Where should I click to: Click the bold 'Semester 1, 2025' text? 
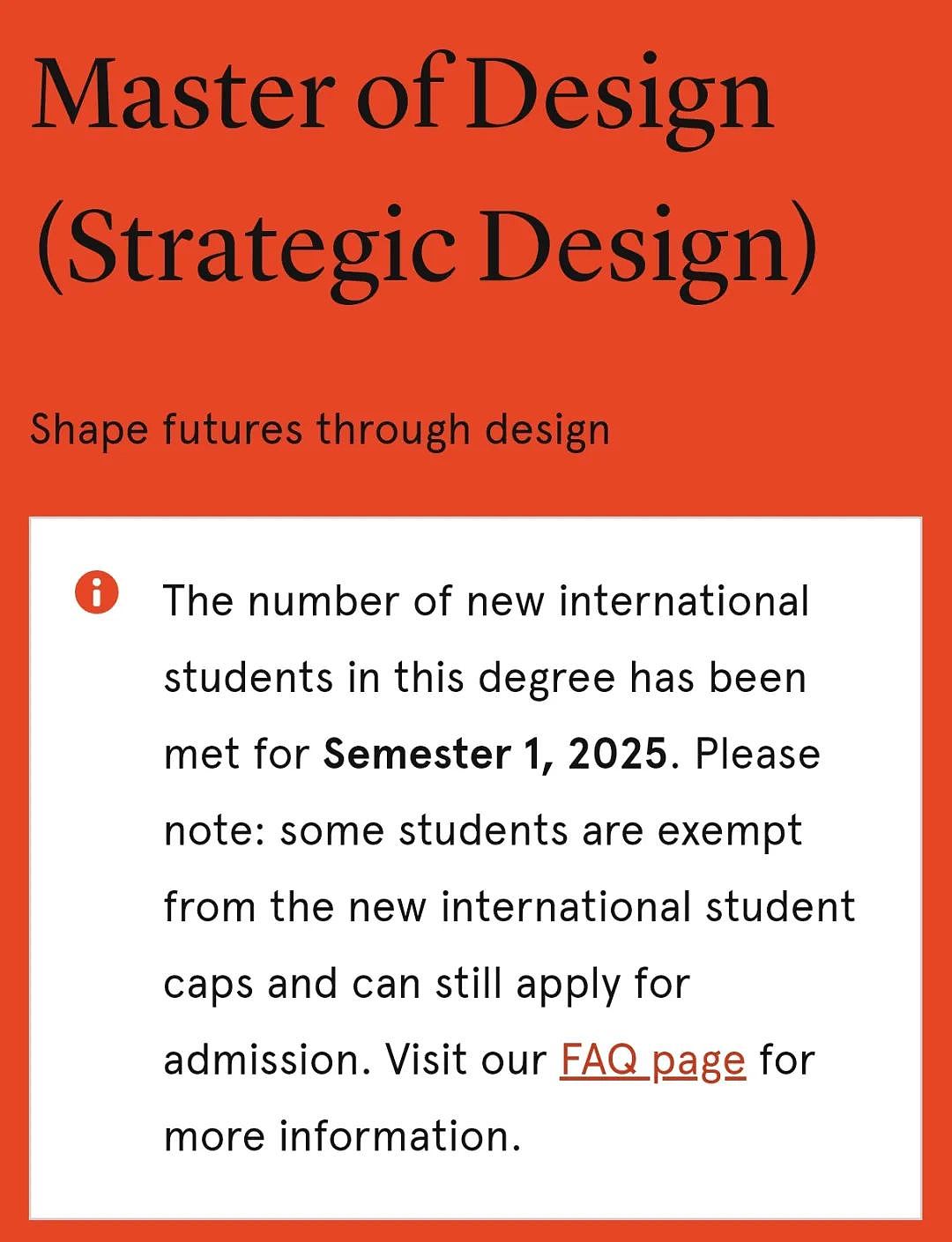point(495,755)
